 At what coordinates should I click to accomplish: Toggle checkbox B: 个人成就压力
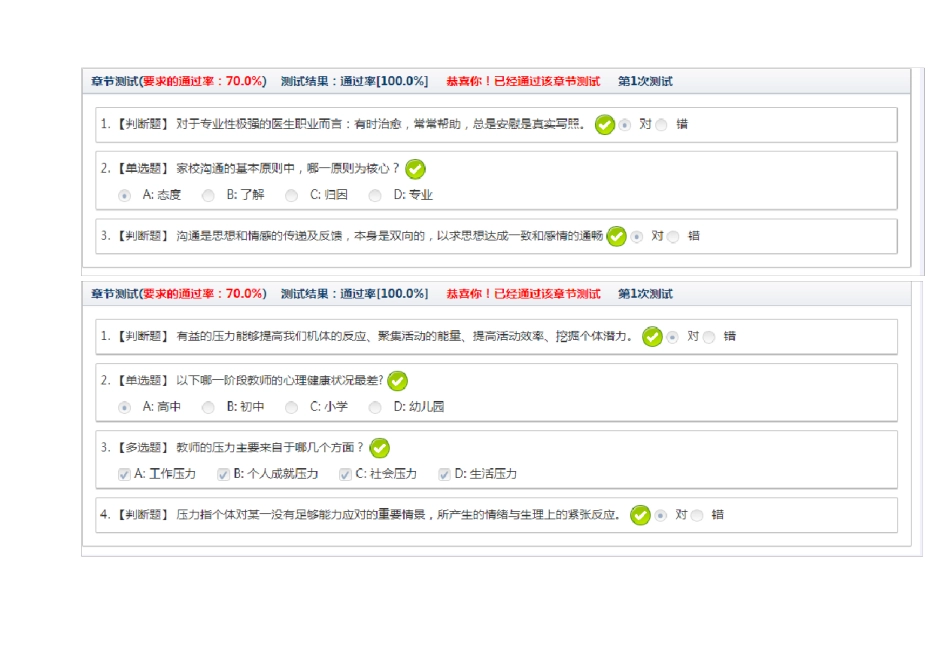pyautogui.click(x=223, y=474)
